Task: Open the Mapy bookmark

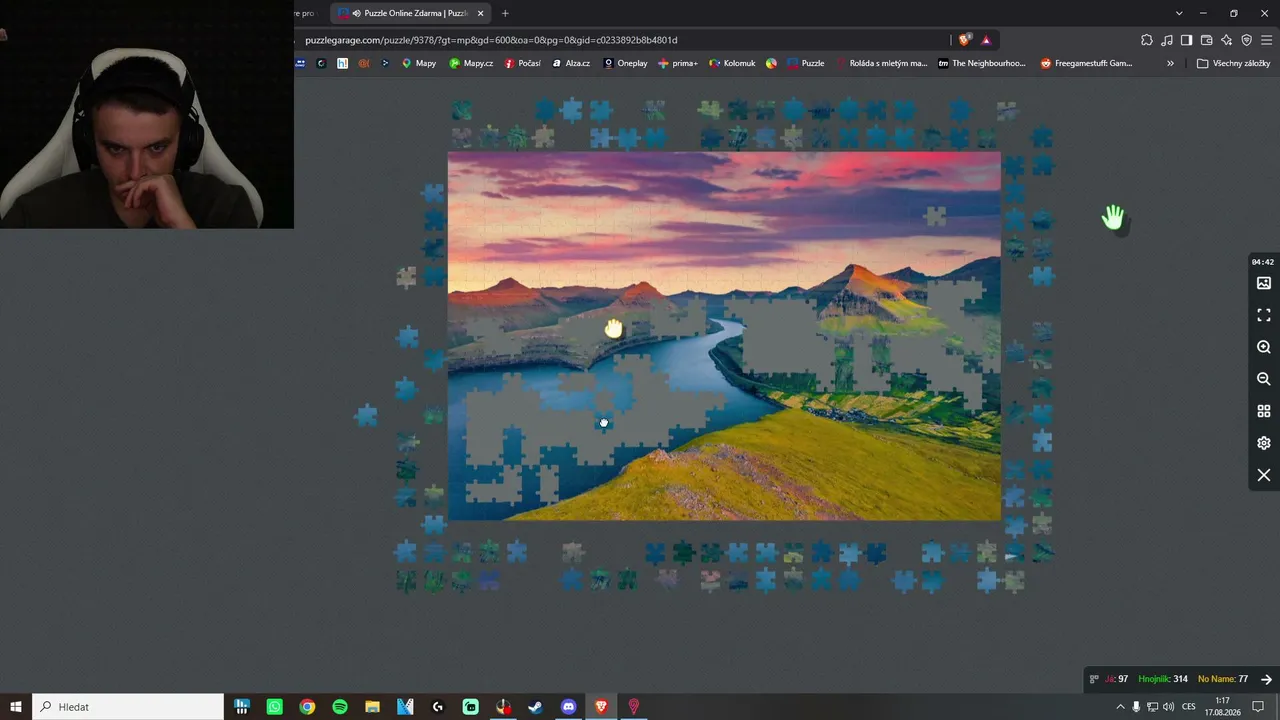Action: [x=419, y=63]
